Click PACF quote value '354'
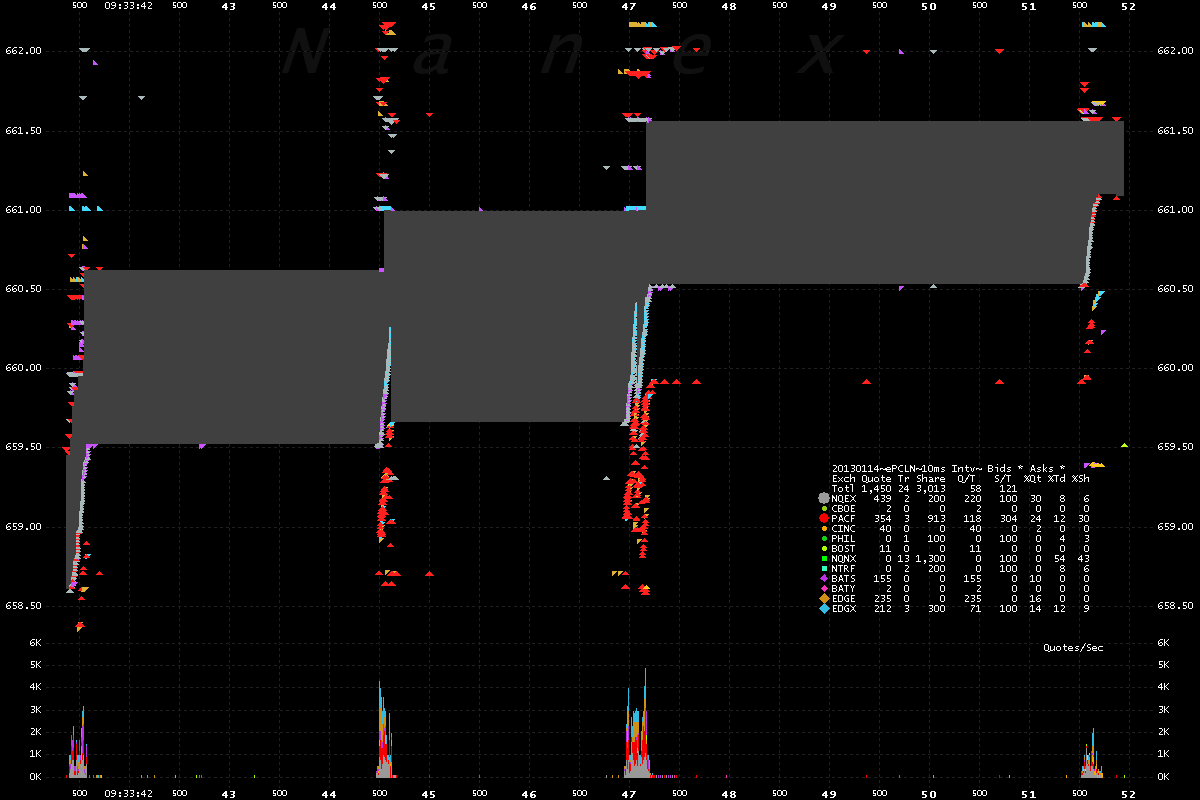The height and width of the screenshot is (800, 1200). pos(882,518)
